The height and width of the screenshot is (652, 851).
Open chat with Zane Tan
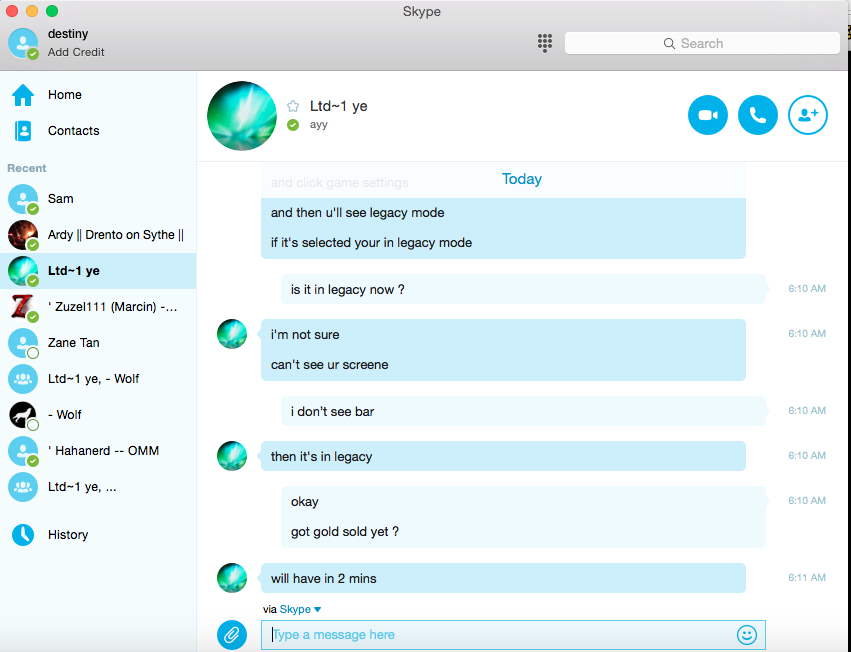(x=98, y=343)
